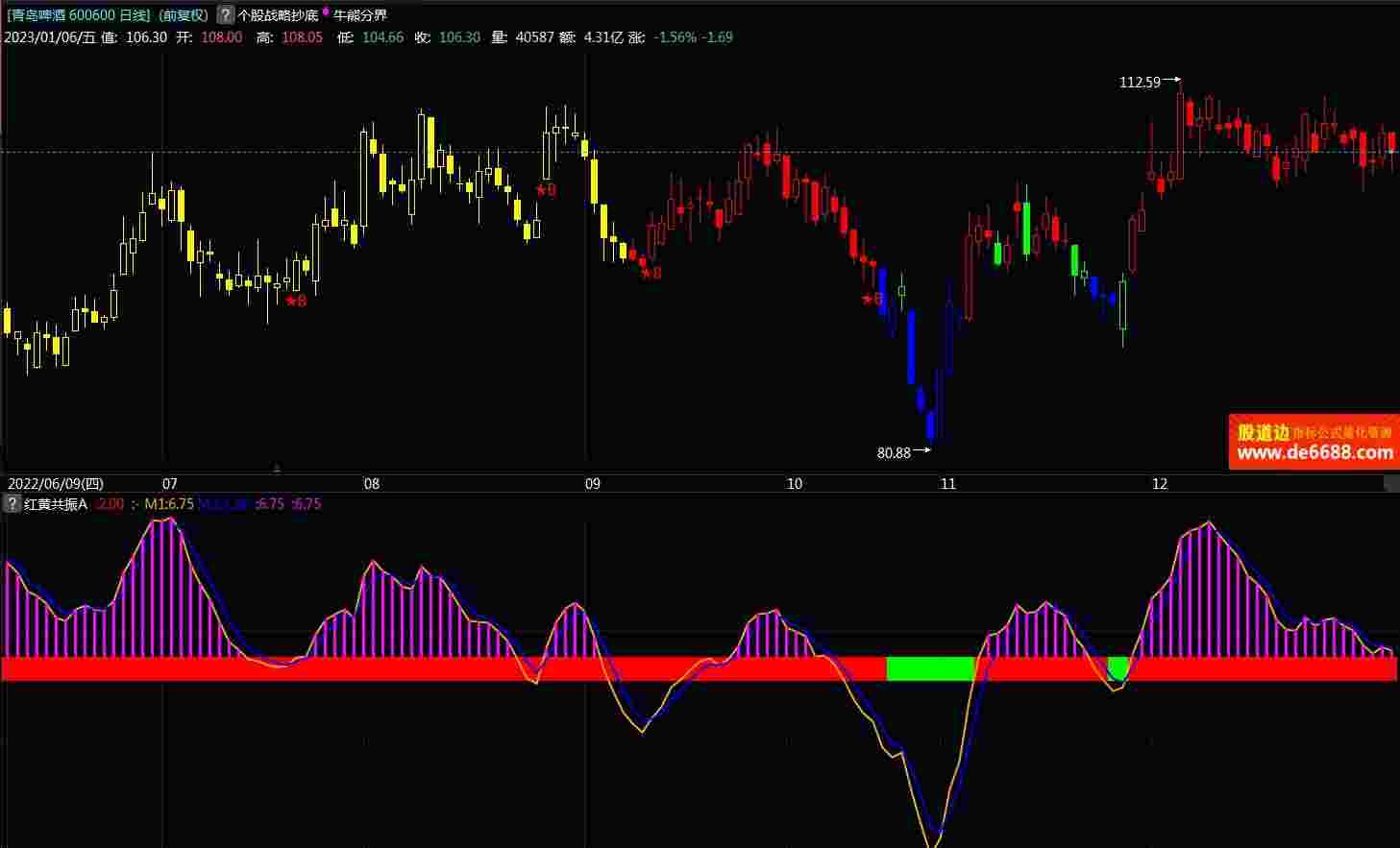
Task: Click the scroll button at the date axis right end
Action: [x=1390, y=484]
